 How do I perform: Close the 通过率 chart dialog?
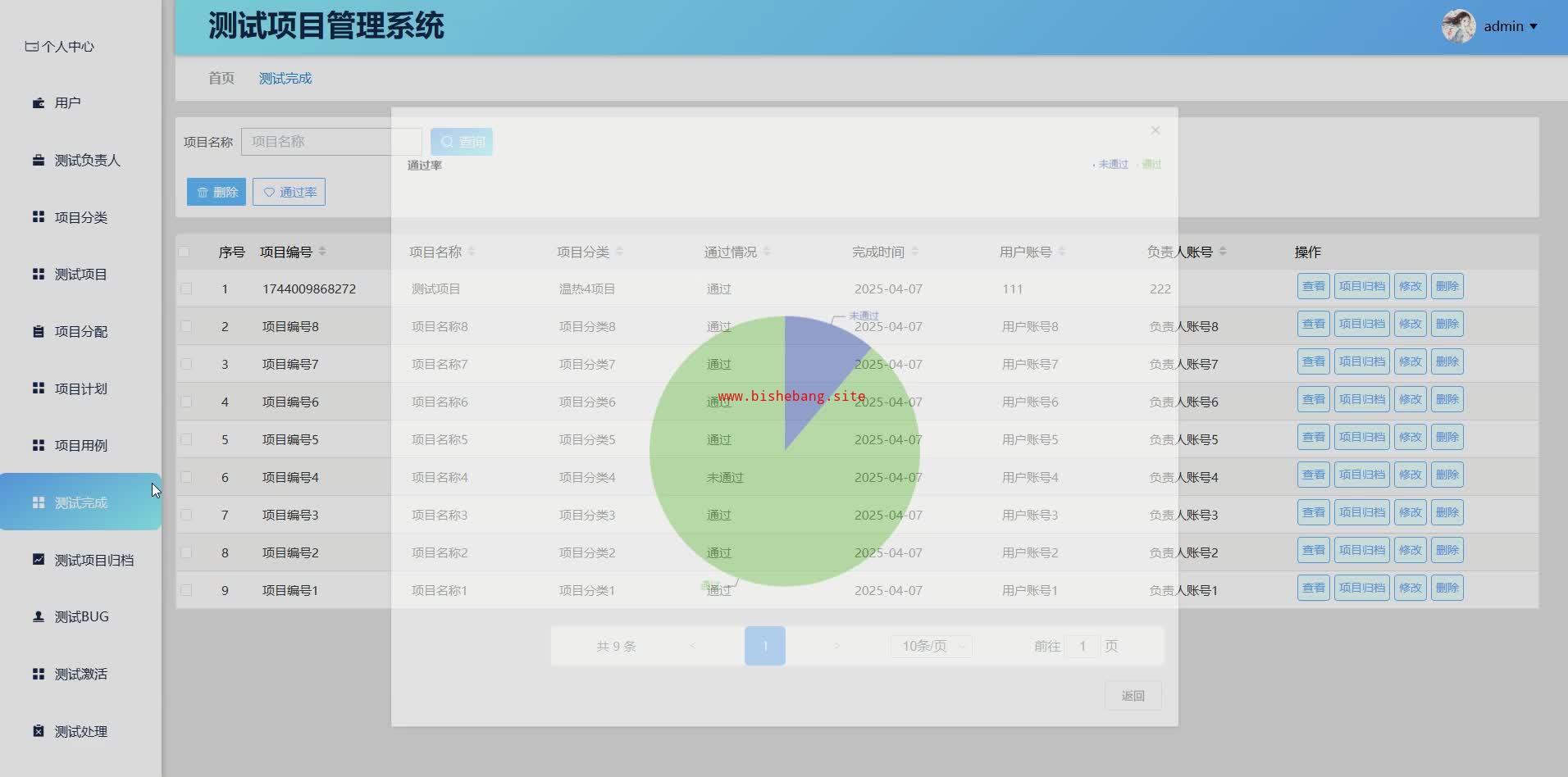(x=1155, y=130)
